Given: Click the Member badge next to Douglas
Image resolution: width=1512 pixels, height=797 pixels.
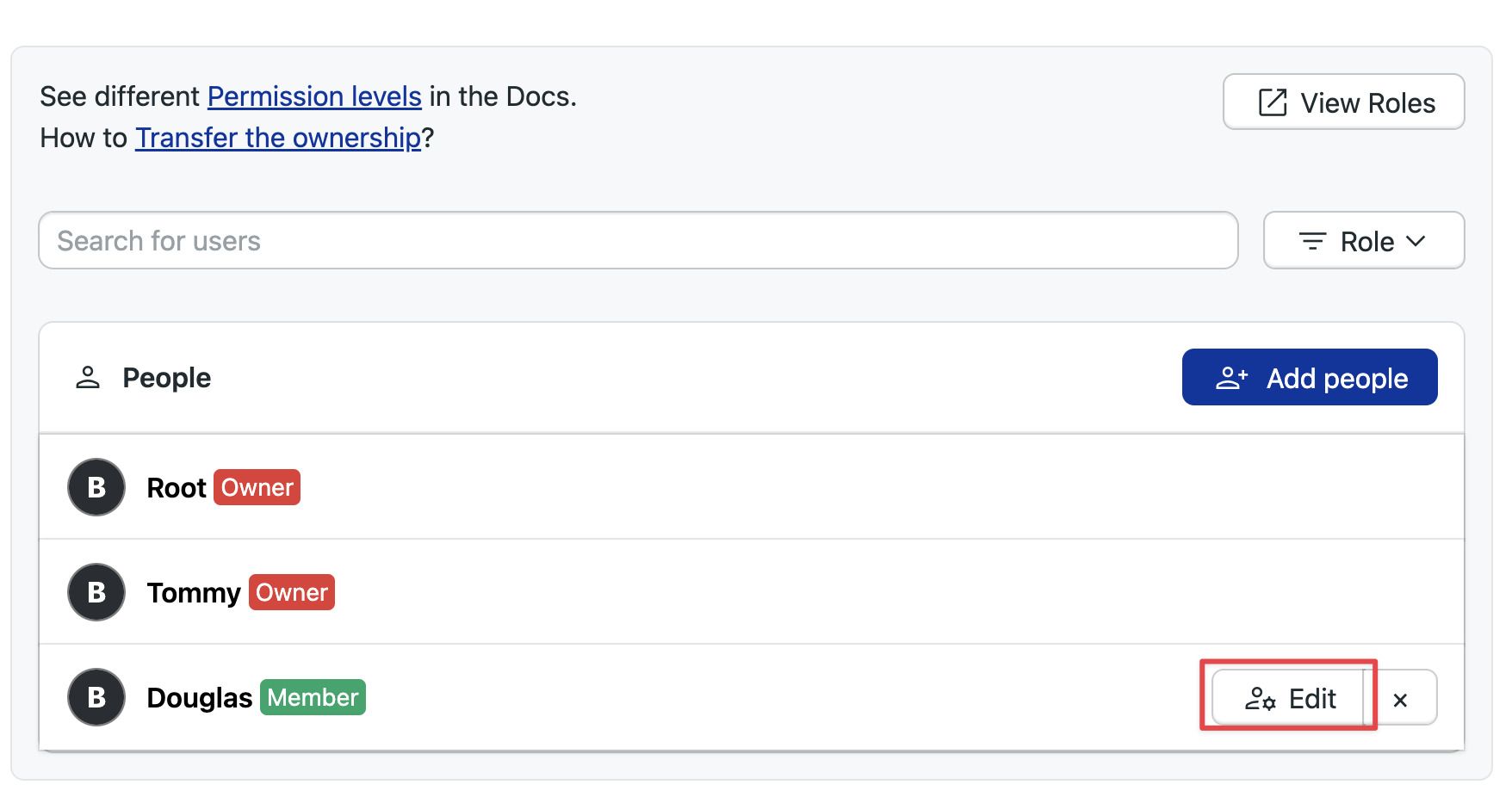Looking at the screenshot, I should click(x=313, y=697).
